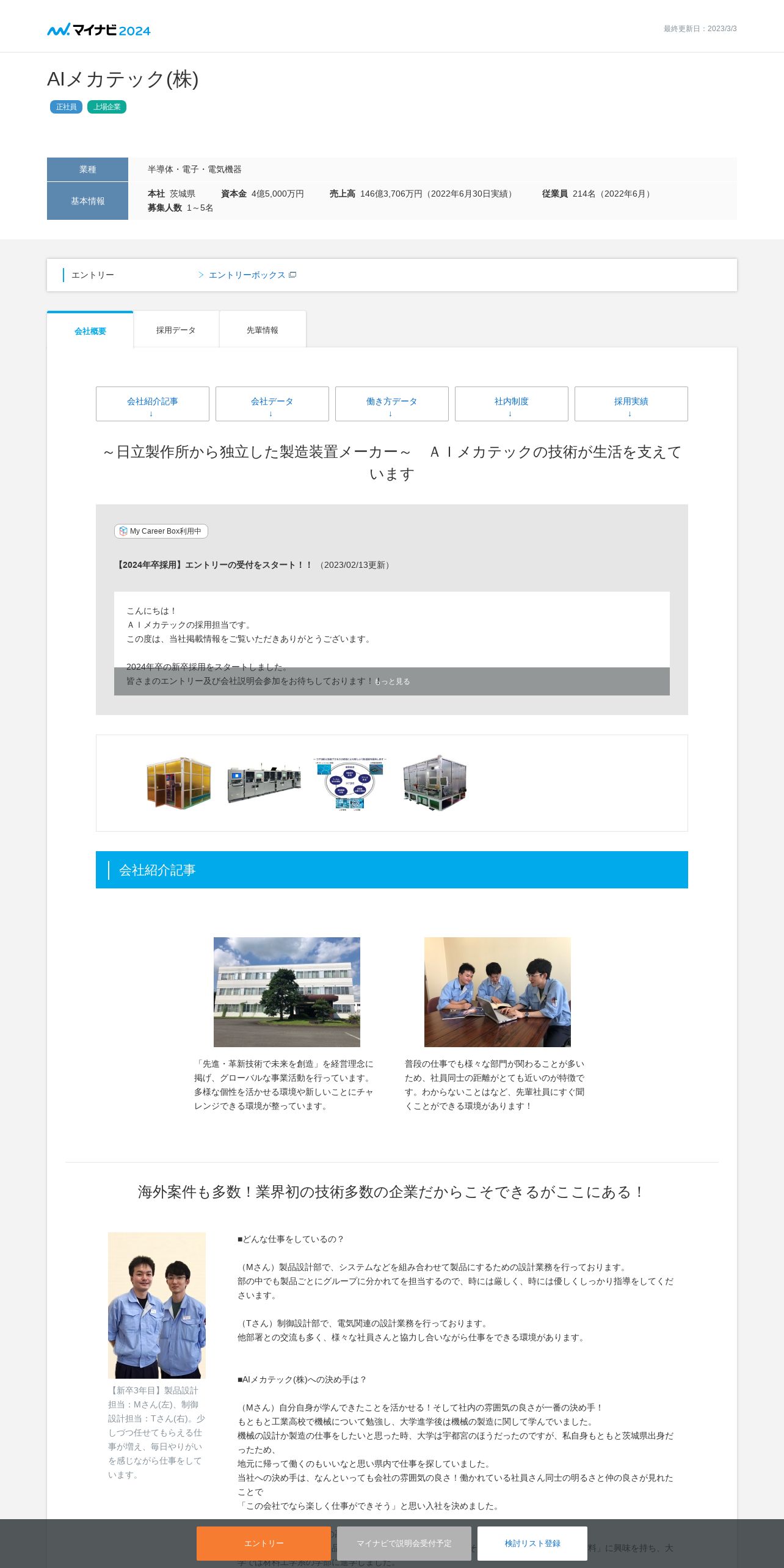Viewport: 784px width, 1568px height.
Task: Jump to 働き方データ section
Action: 392,404
